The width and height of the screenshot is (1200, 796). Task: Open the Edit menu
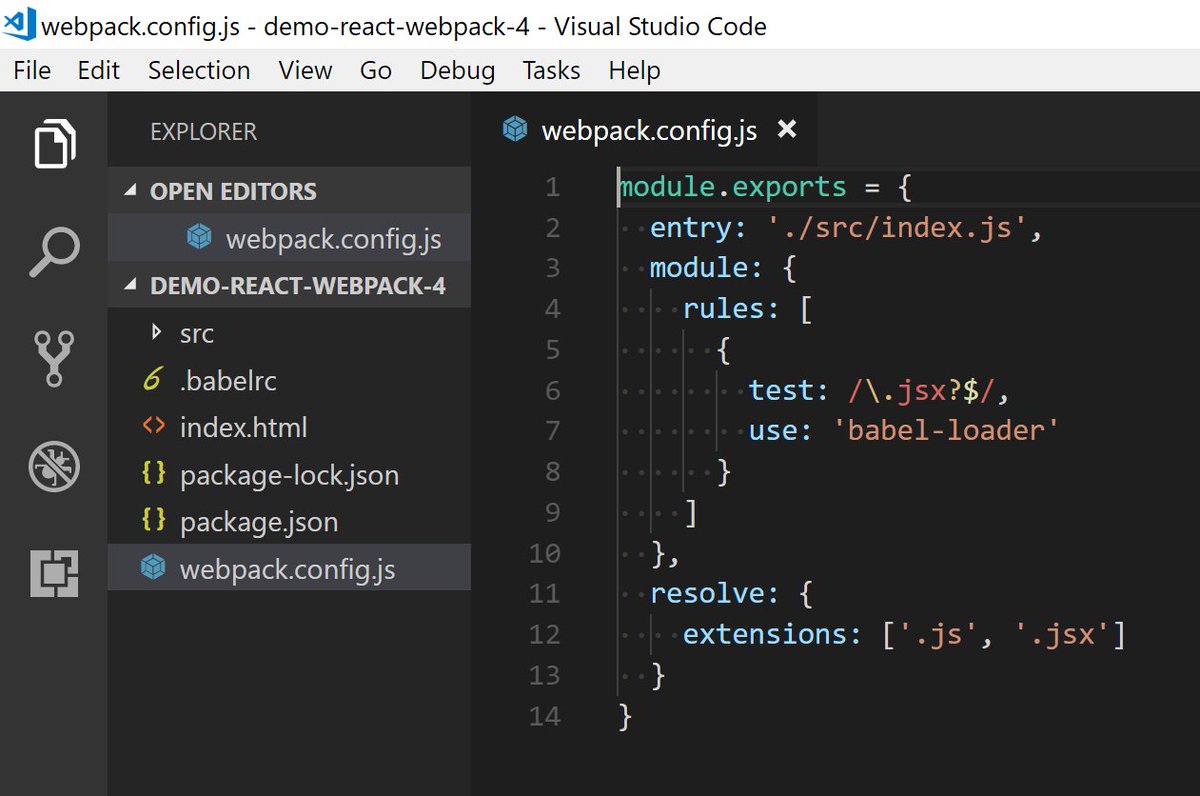click(x=99, y=71)
